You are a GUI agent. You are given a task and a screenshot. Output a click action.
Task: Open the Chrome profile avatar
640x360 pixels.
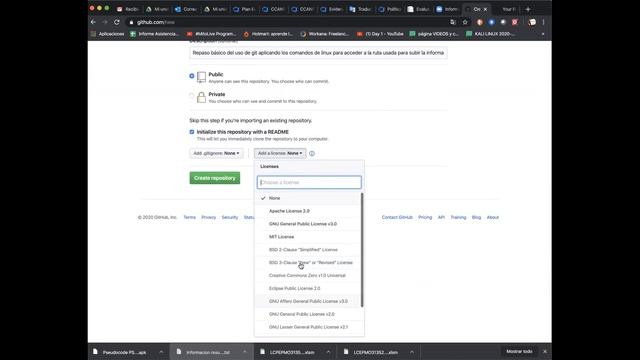pos(532,22)
